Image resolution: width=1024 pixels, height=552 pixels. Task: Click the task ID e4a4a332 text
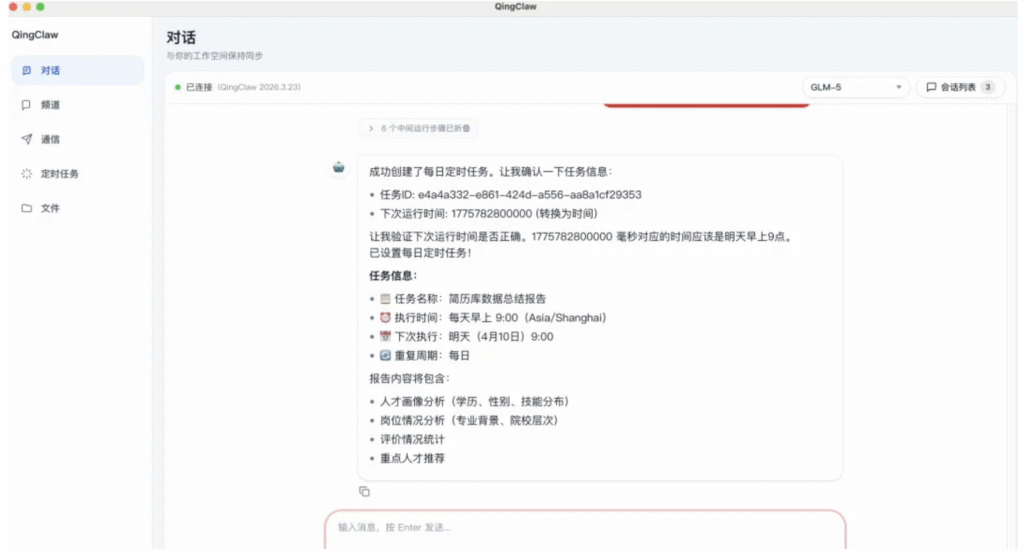tap(510, 195)
